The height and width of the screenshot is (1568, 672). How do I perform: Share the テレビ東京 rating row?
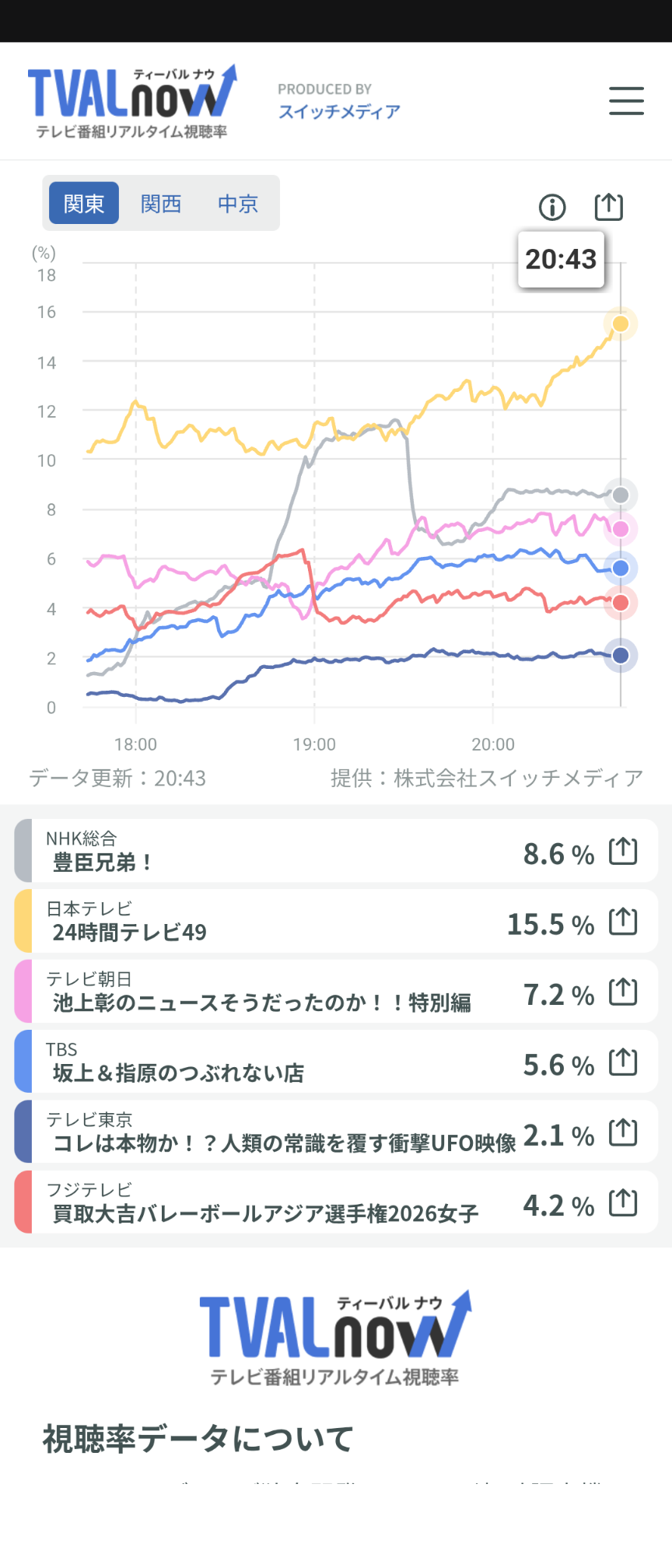pos(623,1132)
